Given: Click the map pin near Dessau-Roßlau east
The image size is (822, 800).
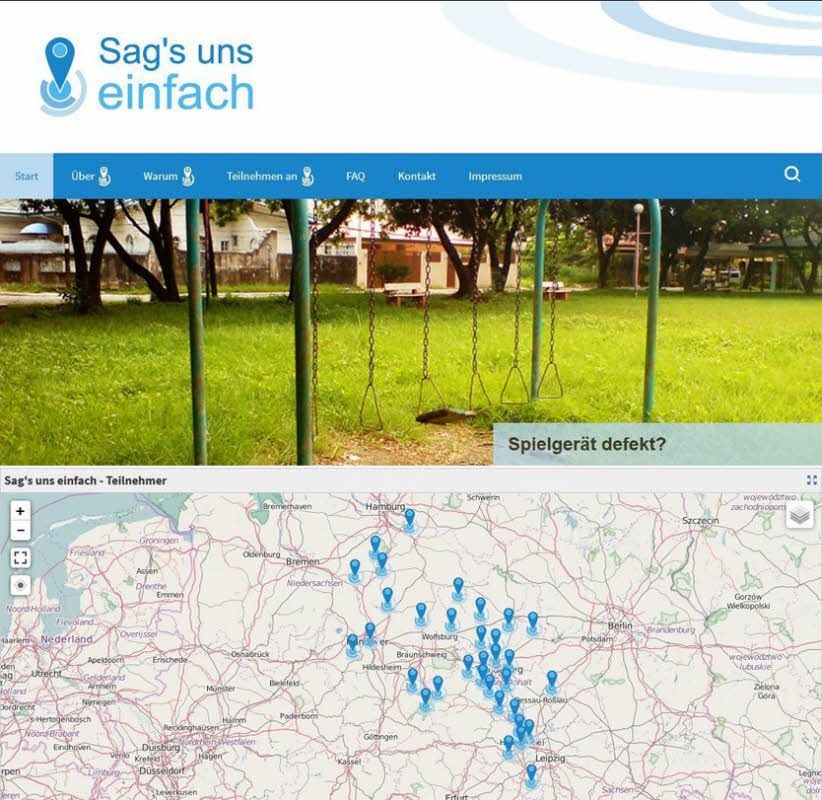Looking at the screenshot, I should click(551, 682).
